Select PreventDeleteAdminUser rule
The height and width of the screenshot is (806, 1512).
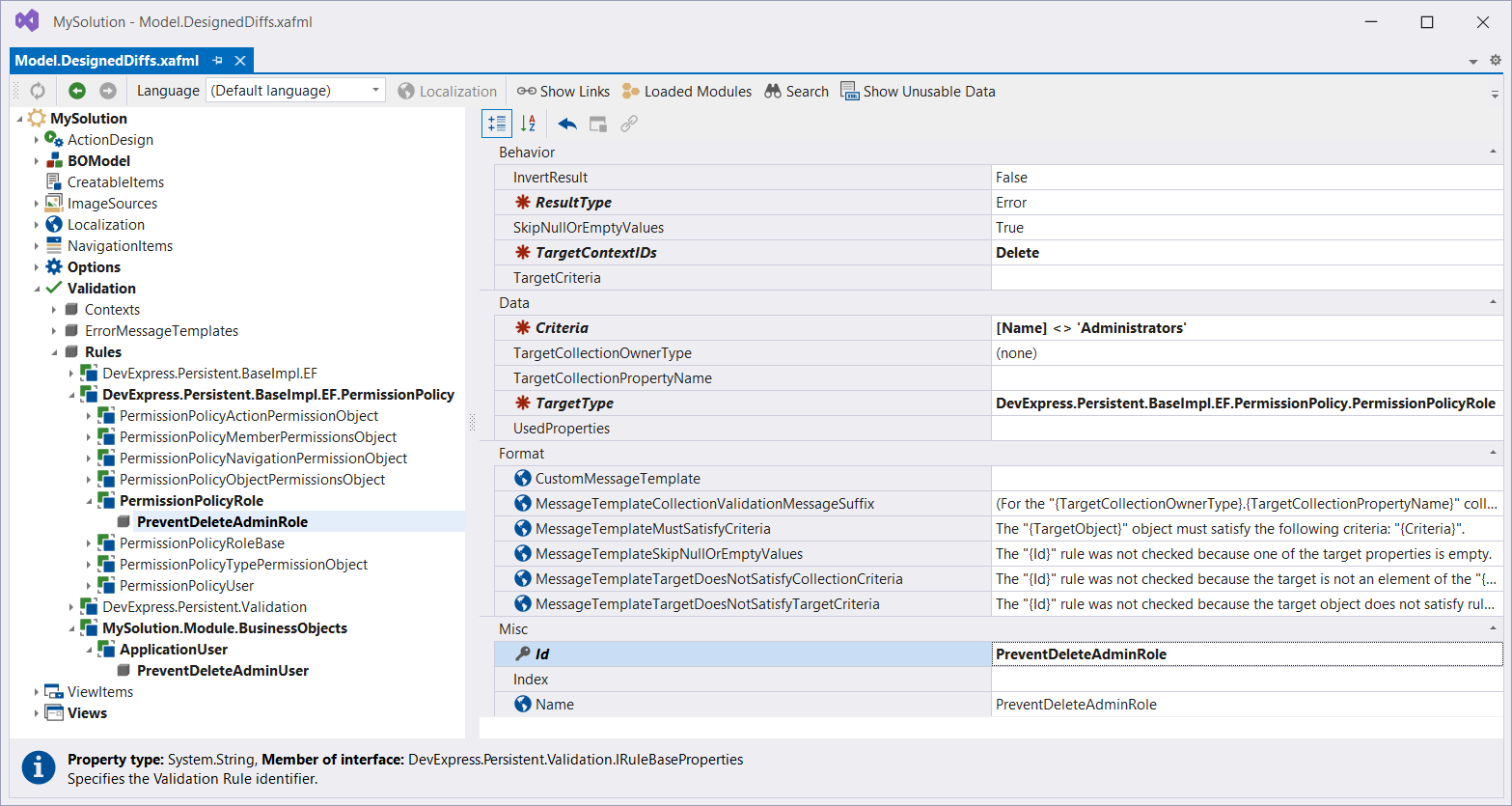[x=223, y=671]
